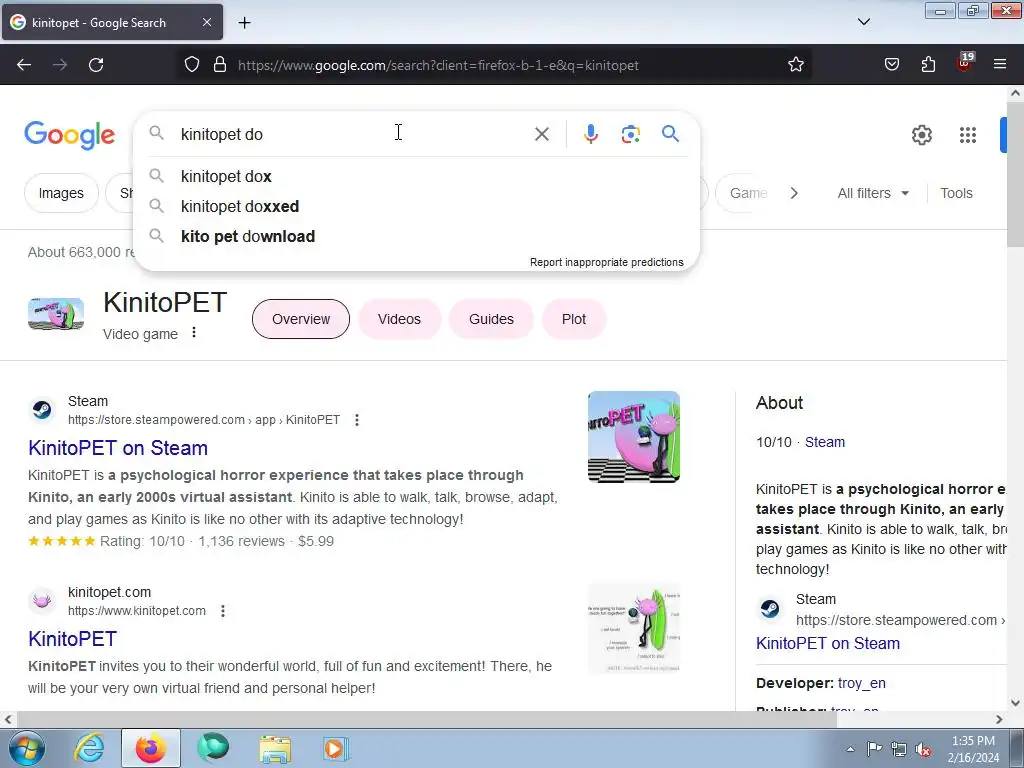This screenshot has width=1024, height=768.
Task: Click the uBlock extension icon showing 19
Action: (x=965, y=63)
